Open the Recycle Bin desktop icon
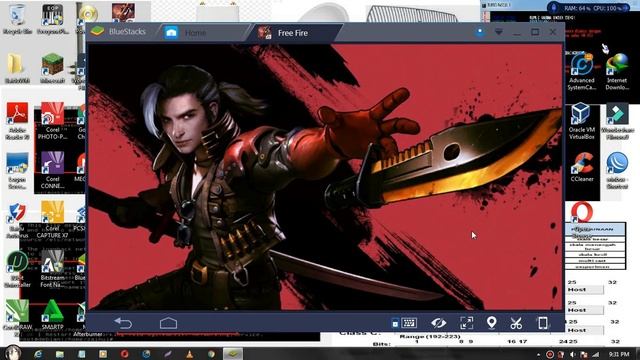This screenshot has height=360, width=640. pyautogui.click(x=17, y=19)
